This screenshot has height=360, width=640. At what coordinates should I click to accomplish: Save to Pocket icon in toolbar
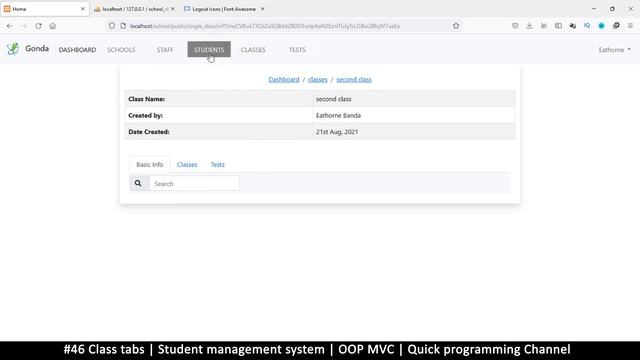point(515,26)
